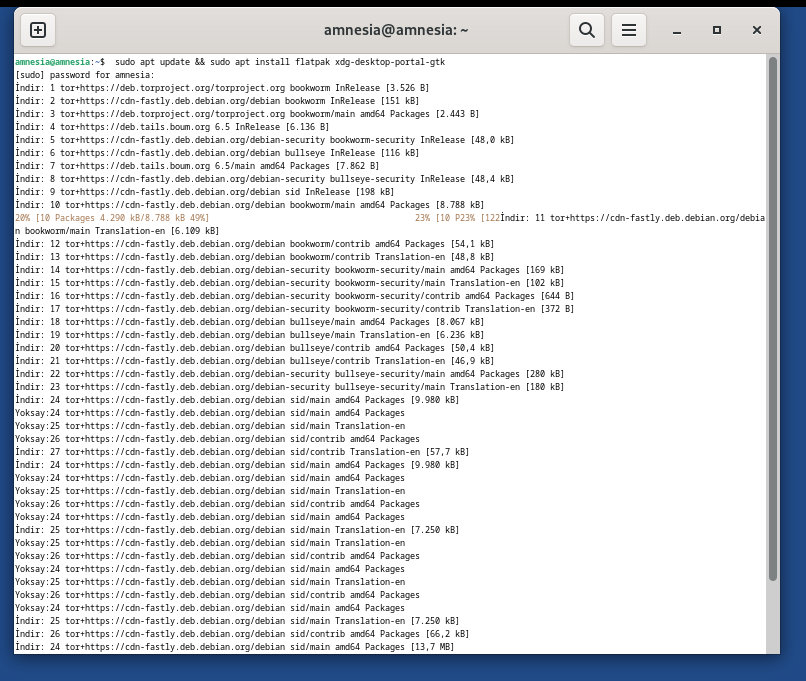Click the amnesia@amnesia prompt text
The width and height of the screenshot is (806, 681).
coord(52,62)
